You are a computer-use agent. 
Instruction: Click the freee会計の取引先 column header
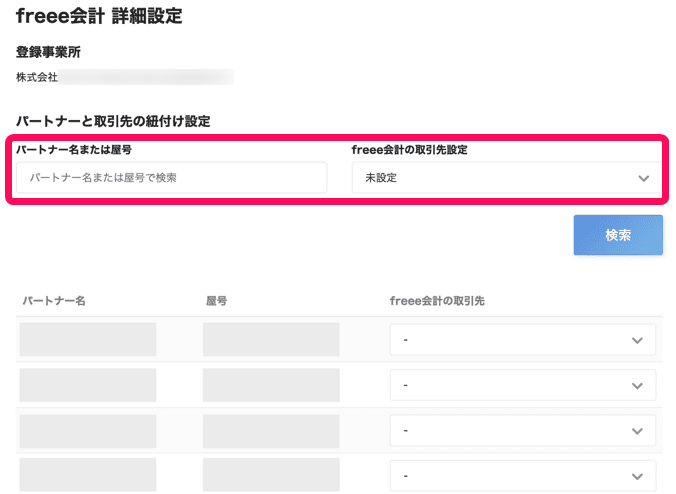click(x=437, y=301)
